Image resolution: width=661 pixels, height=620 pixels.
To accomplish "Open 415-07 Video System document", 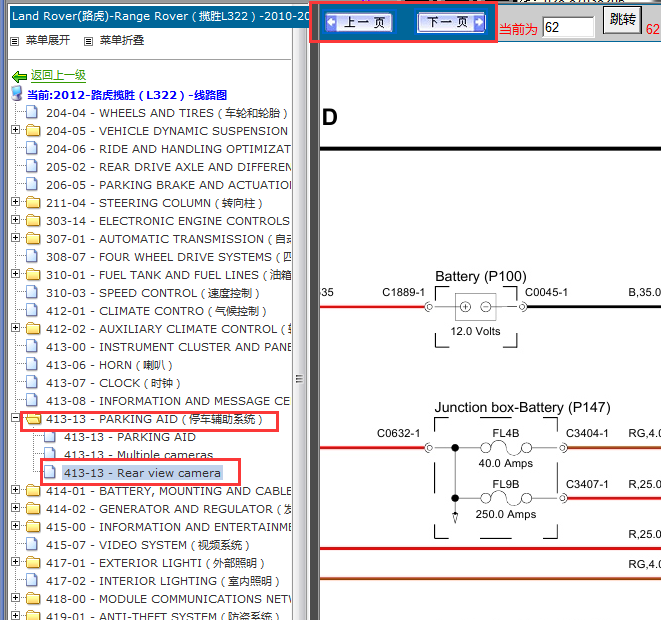I will [x=148, y=545].
